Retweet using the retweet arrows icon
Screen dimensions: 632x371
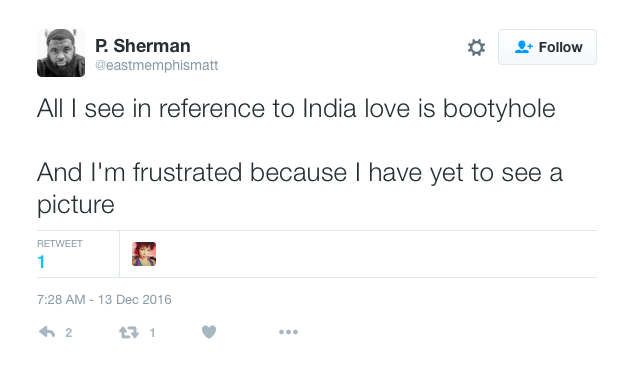click(x=129, y=332)
